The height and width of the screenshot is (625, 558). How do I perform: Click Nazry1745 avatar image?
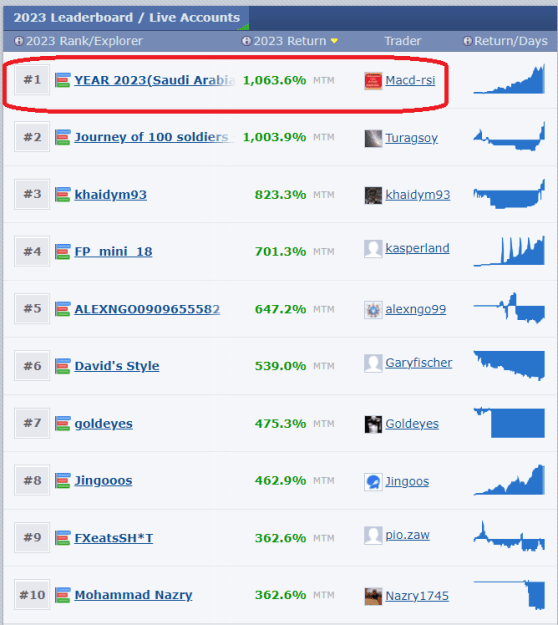[373, 596]
